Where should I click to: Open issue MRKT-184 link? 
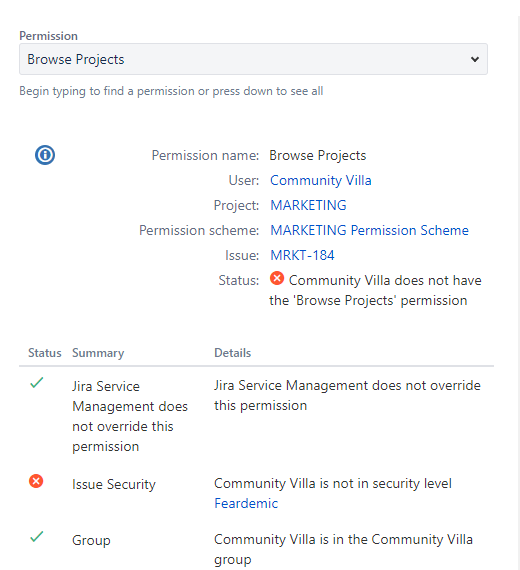302,255
